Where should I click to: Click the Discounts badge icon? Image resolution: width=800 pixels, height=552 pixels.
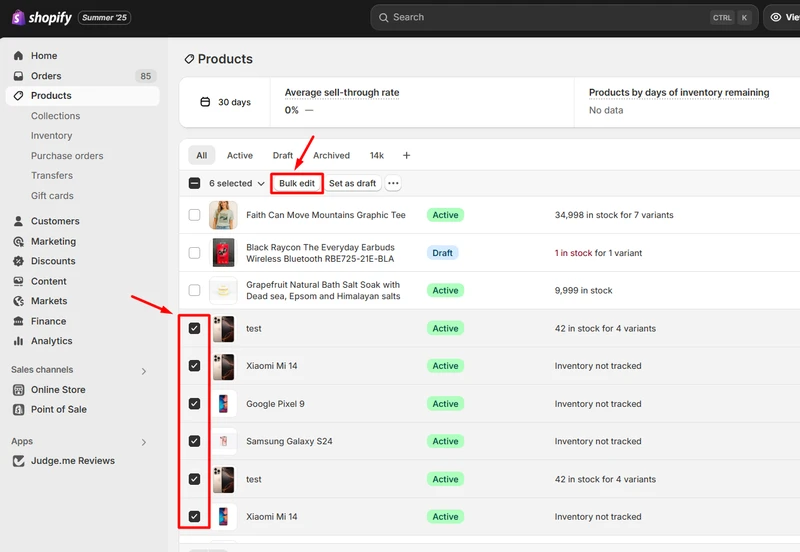coord(18,261)
